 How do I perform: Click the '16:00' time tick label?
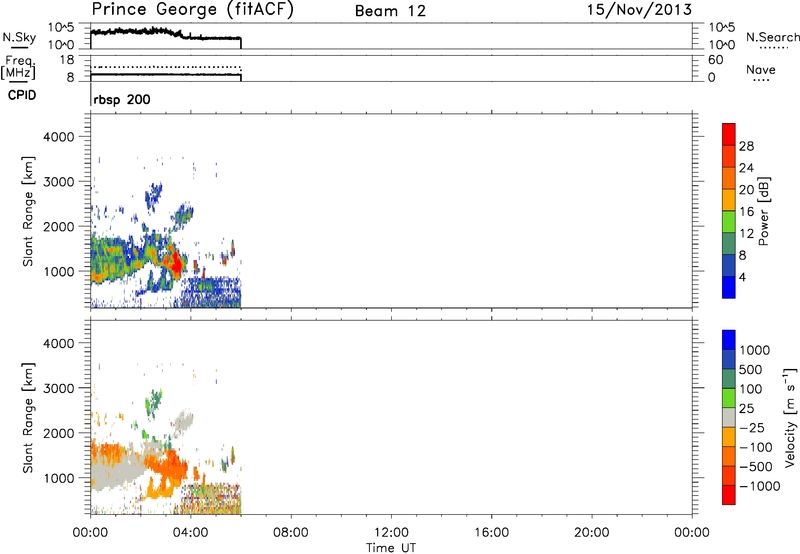tap(491, 533)
